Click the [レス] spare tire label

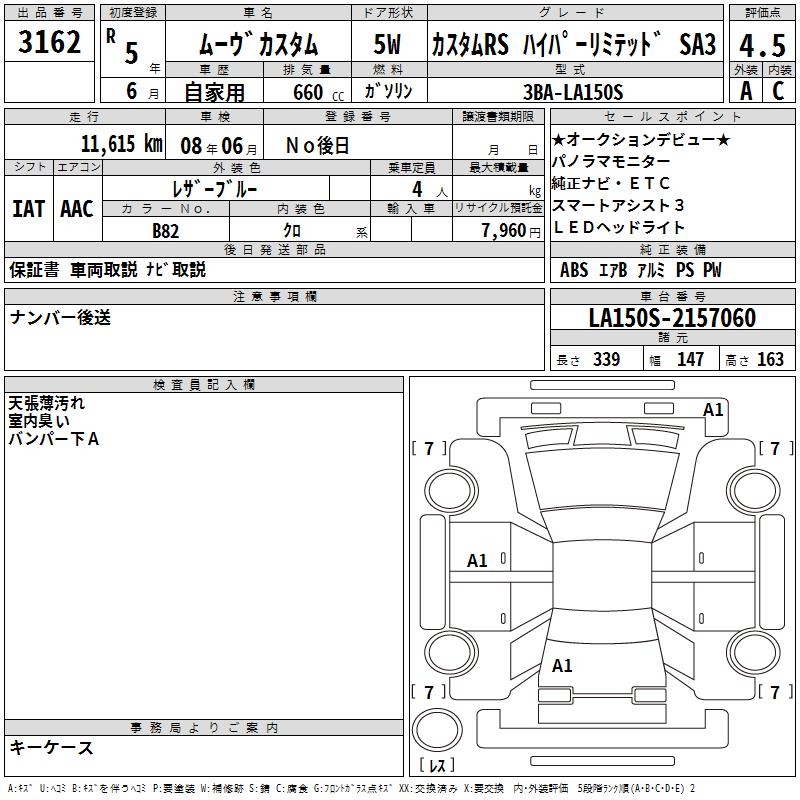[437, 765]
